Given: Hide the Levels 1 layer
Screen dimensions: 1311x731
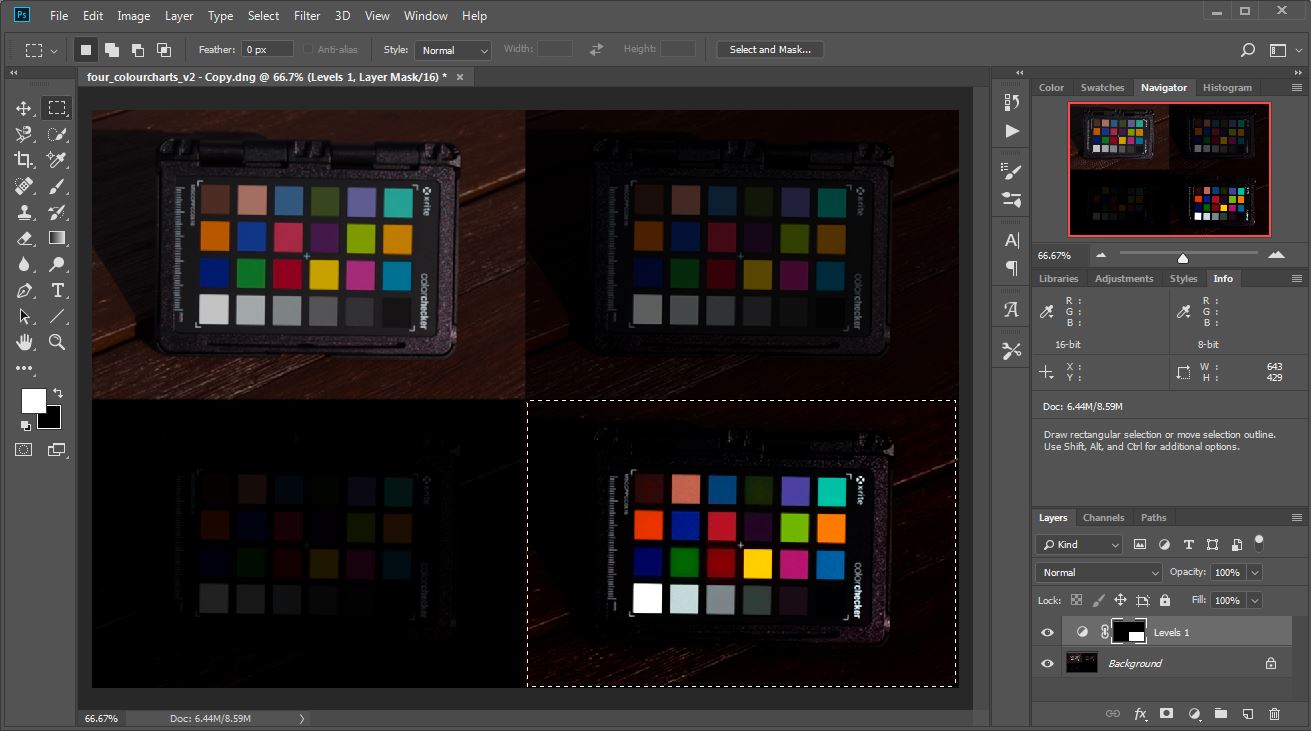Looking at the screenshot, I should coord(1047,633).
